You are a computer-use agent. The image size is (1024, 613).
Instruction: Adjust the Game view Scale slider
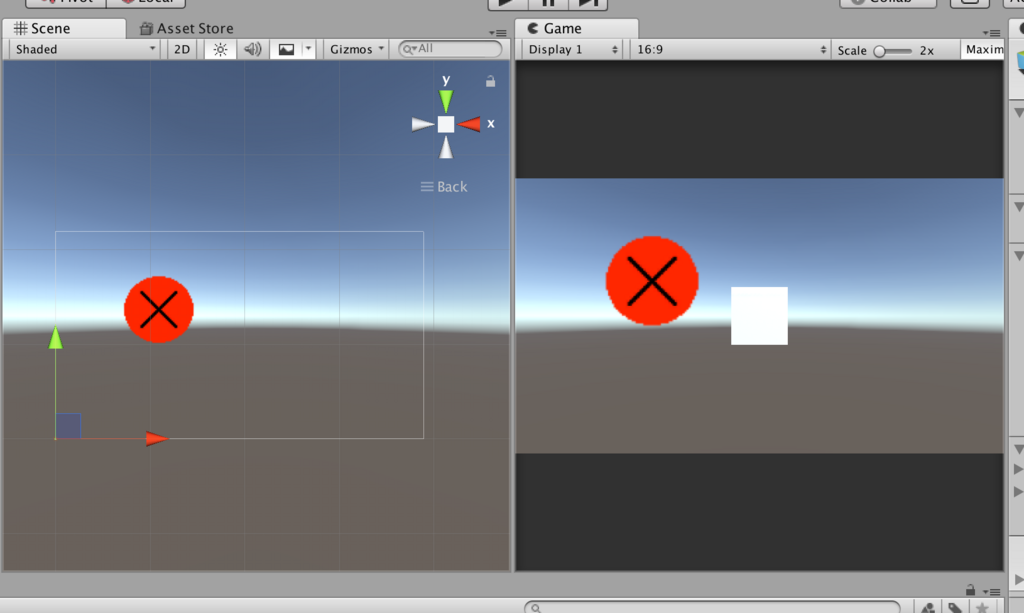tap(893, 51)
